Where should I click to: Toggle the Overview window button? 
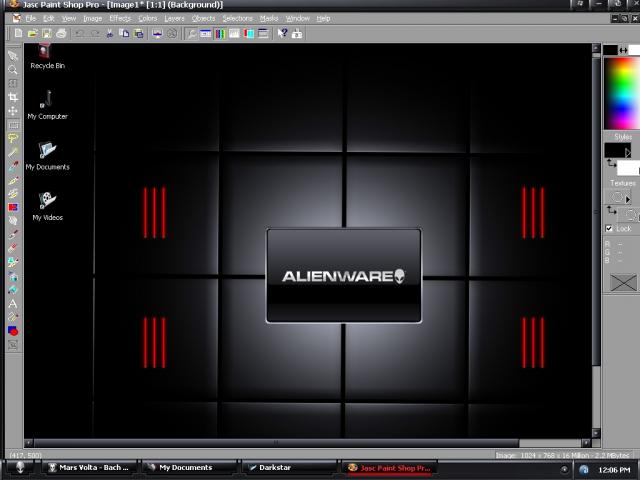click(x=263, y=33)
